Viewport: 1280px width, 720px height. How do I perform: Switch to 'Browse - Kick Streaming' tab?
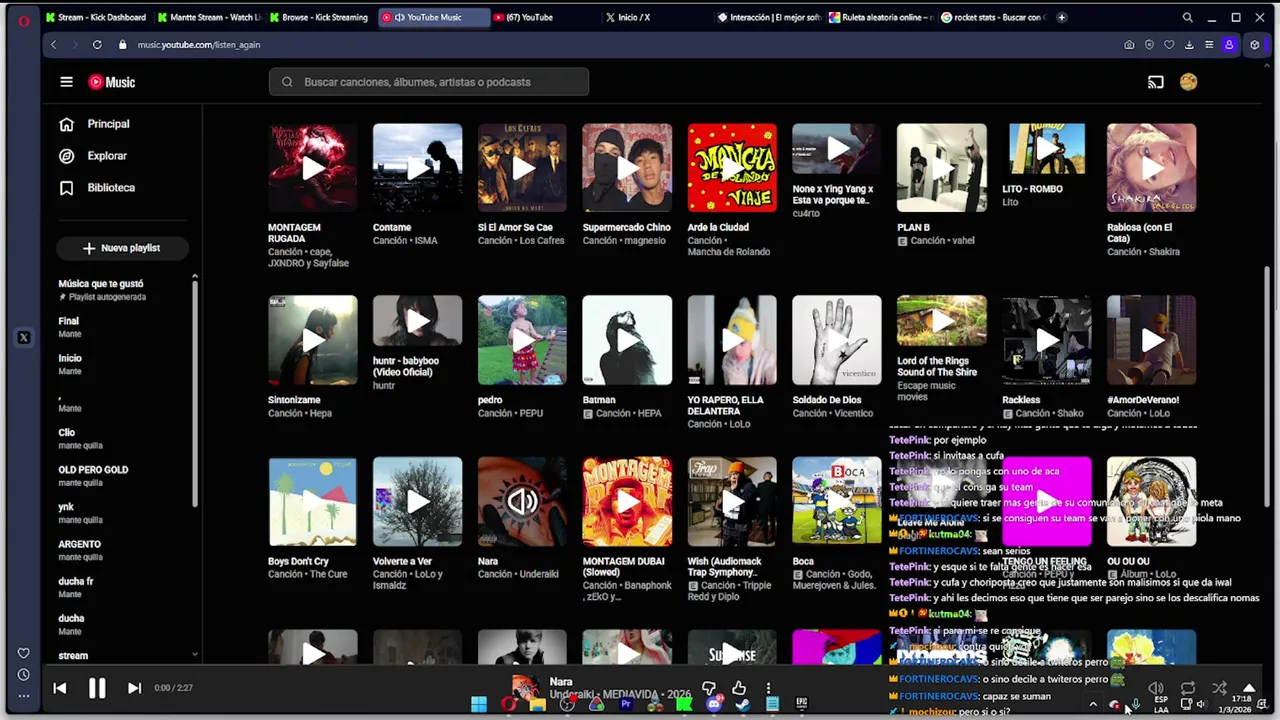tap(319, 17)
